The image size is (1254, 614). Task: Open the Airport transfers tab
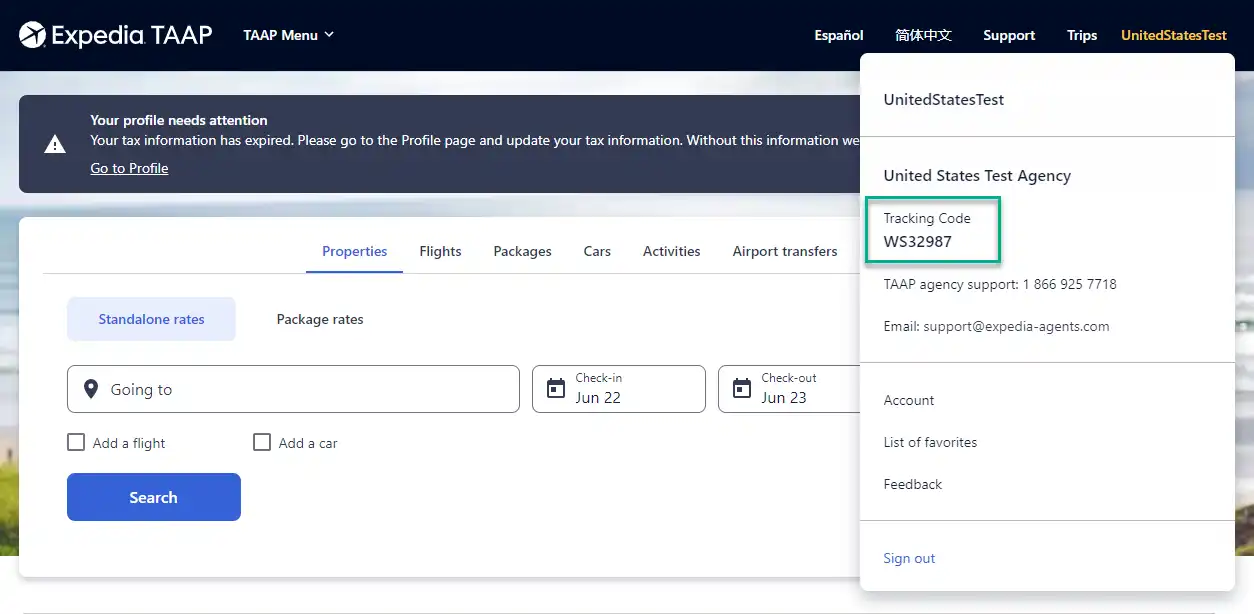tap(785, 251)
